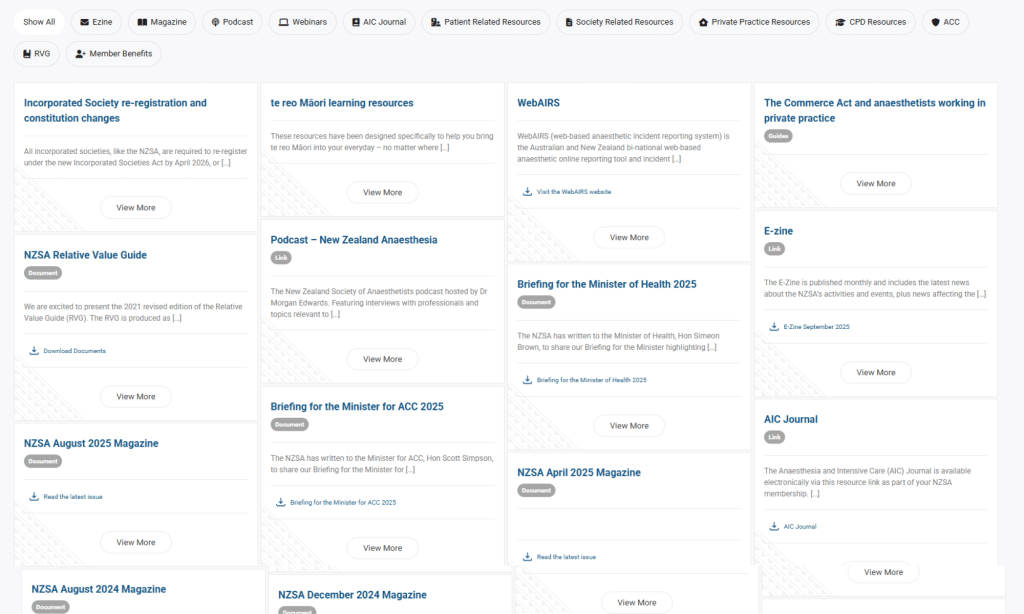Image resolution: width=1024 pixels, height=614 pixels.
Task: Filter resources by Webinars
Action: coord(302,22)
